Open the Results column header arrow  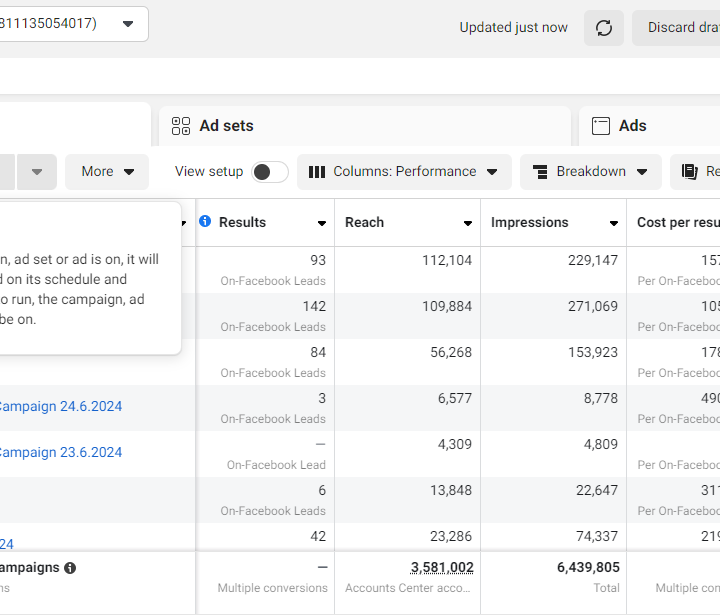(322, 223)
